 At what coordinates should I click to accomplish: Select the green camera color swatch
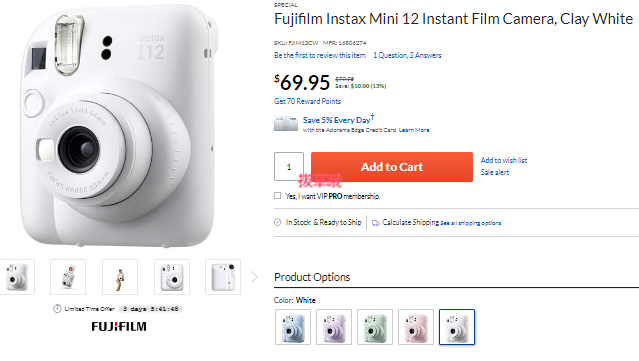point(375,327)
